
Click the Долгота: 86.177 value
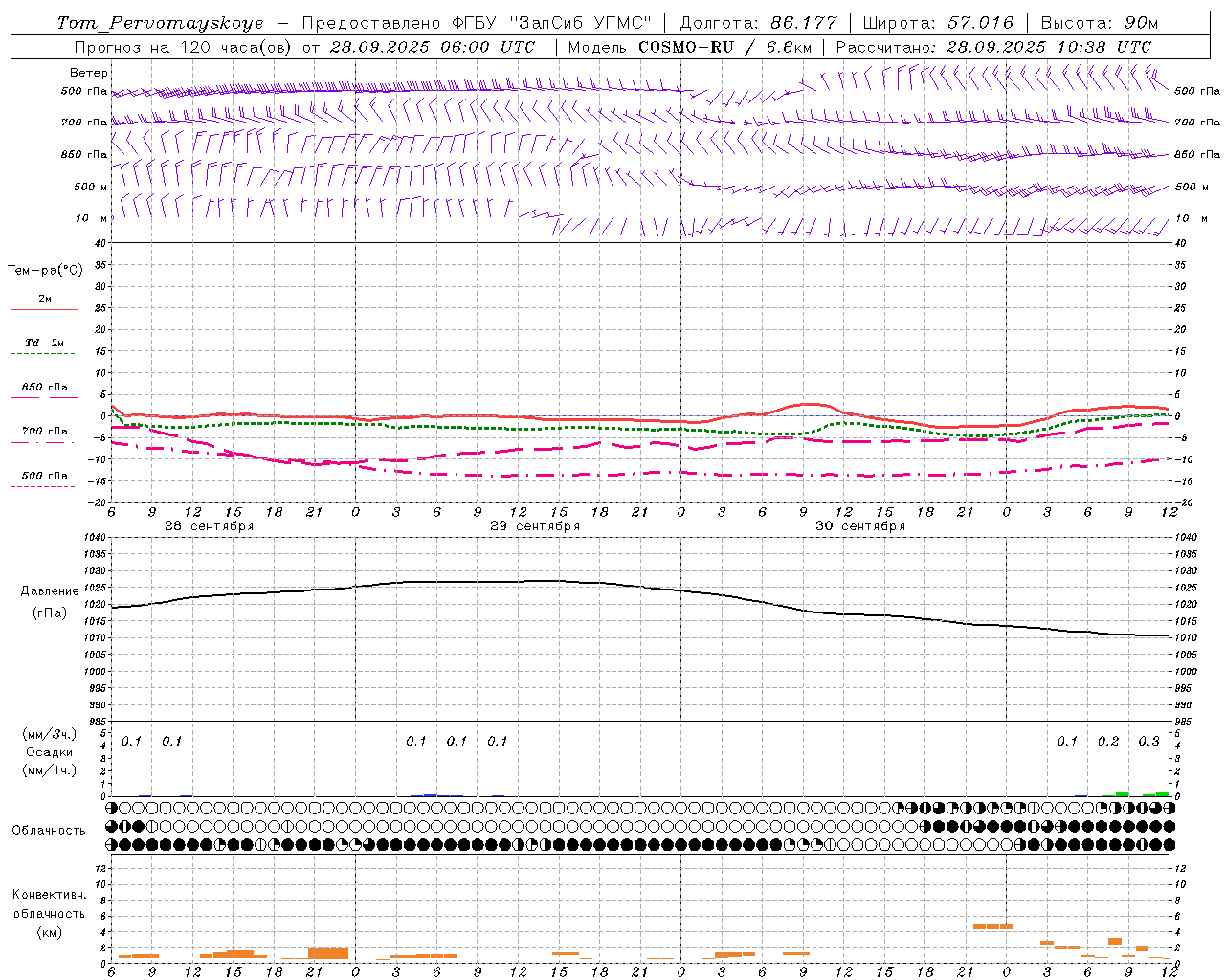(x=758, y=23)
